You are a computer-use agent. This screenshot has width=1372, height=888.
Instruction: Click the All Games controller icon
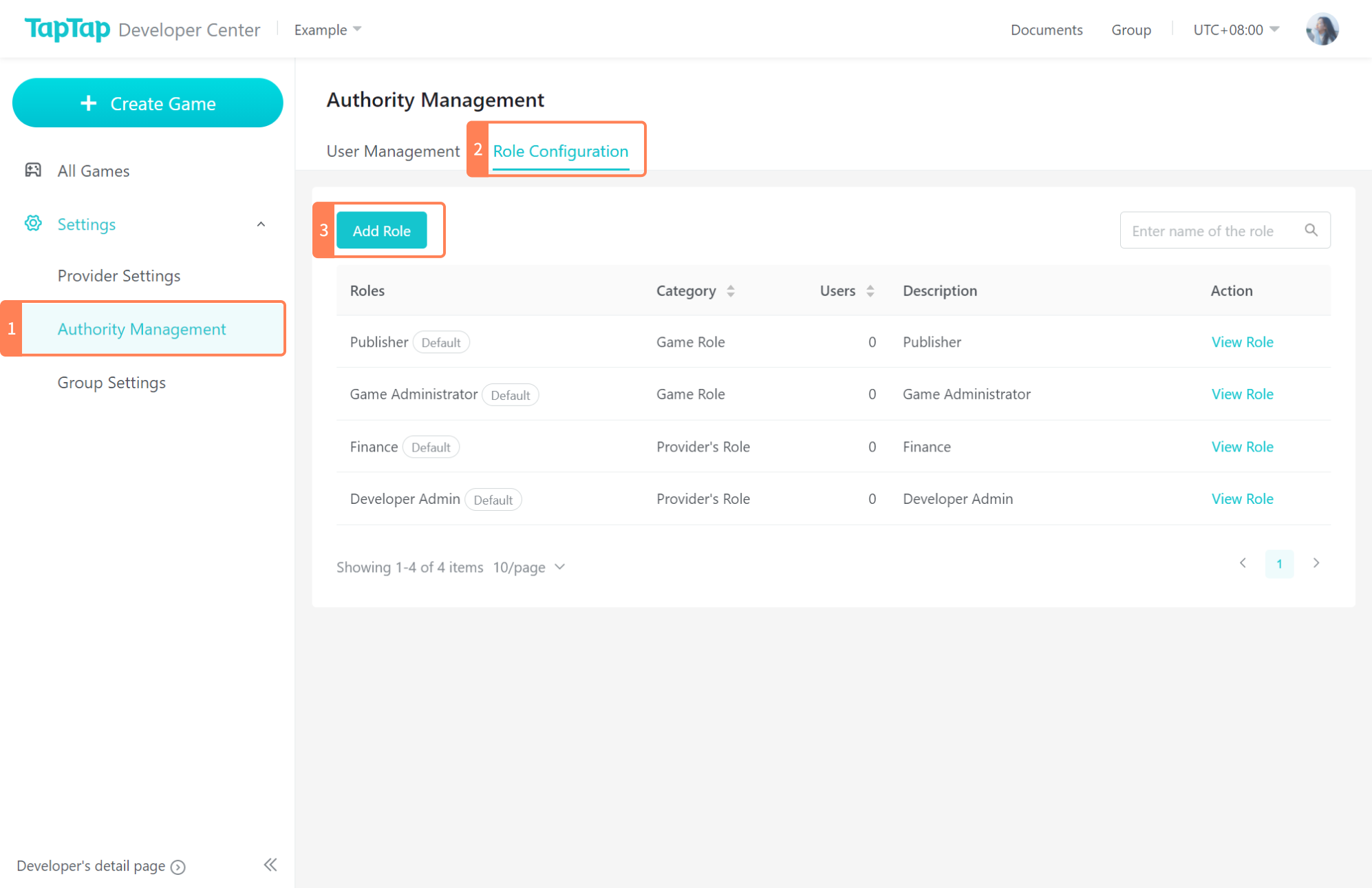(x=33, y=170)
